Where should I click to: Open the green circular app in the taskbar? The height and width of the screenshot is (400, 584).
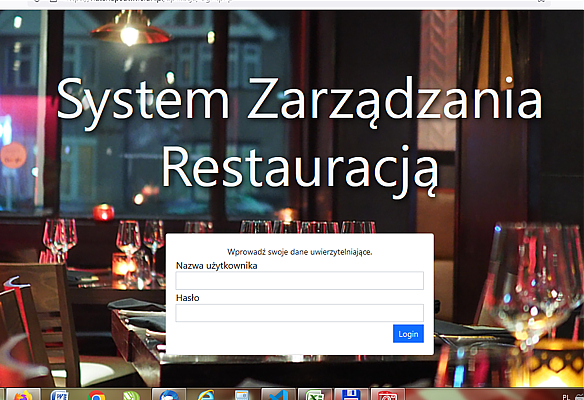click(132, 395)
